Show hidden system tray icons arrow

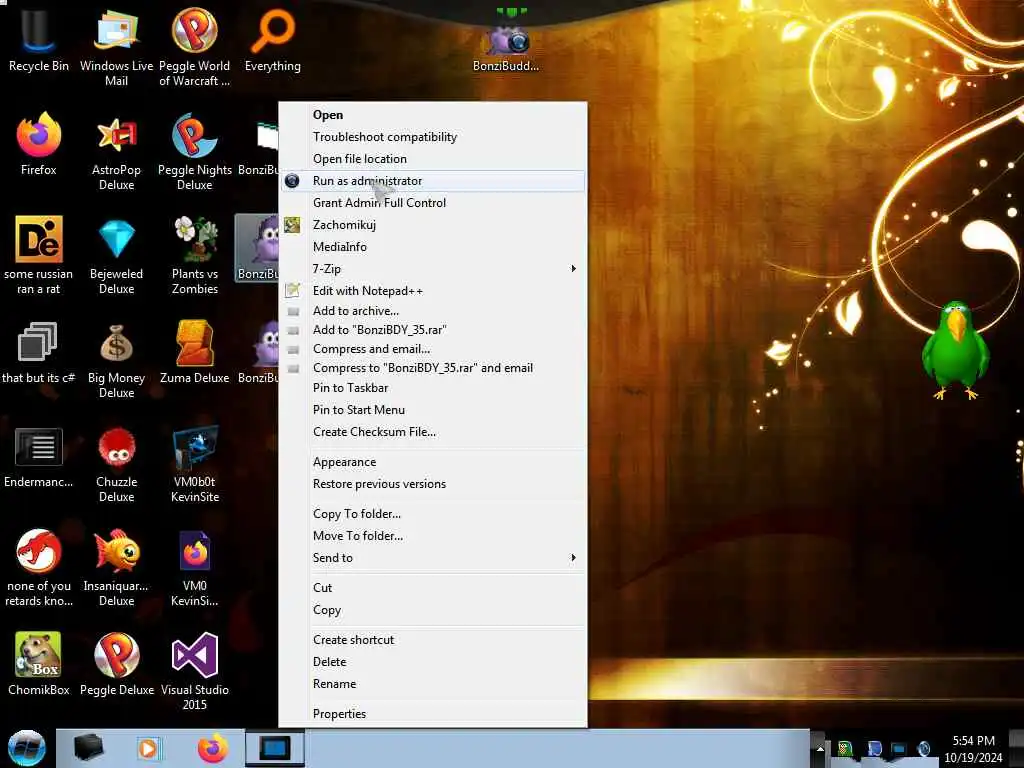click(820, 749)
